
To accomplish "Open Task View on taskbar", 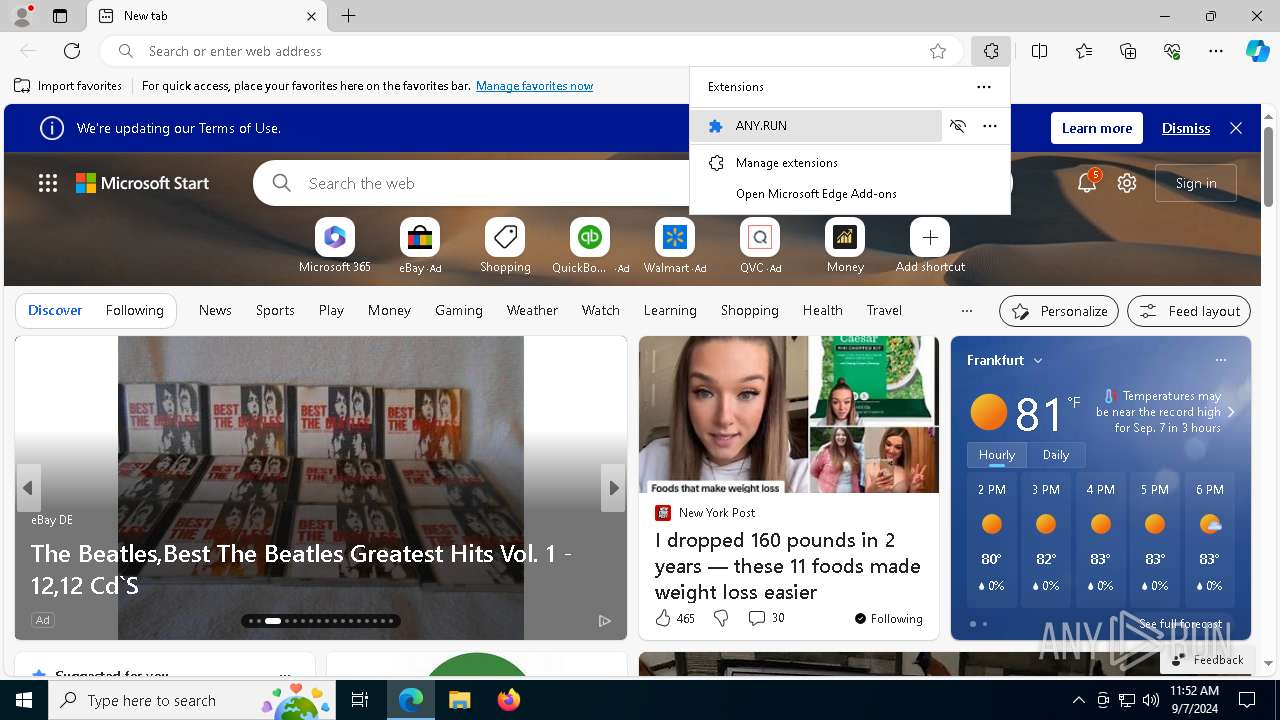I will [360, 700].
